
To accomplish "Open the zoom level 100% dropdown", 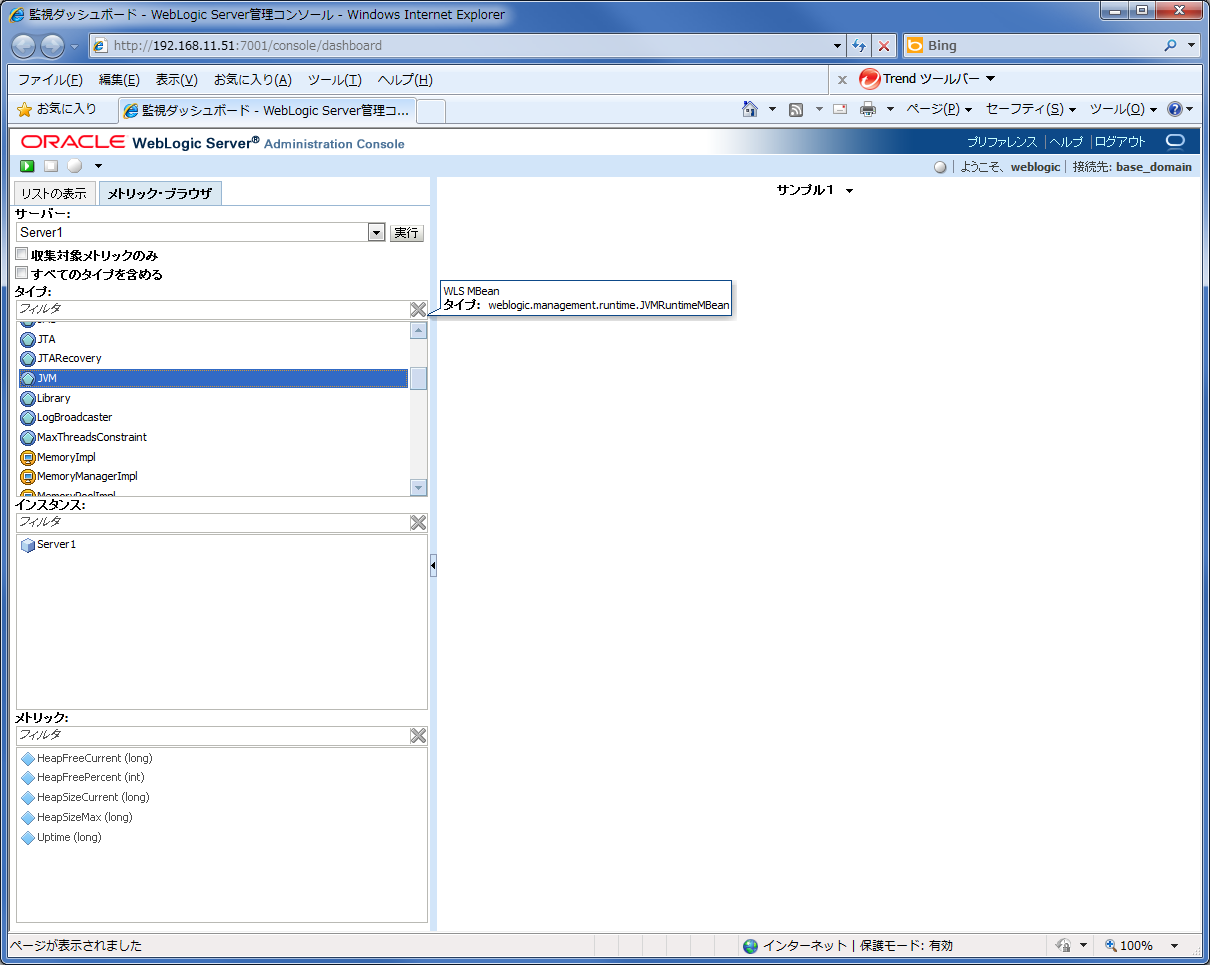I will [1174, 946].
